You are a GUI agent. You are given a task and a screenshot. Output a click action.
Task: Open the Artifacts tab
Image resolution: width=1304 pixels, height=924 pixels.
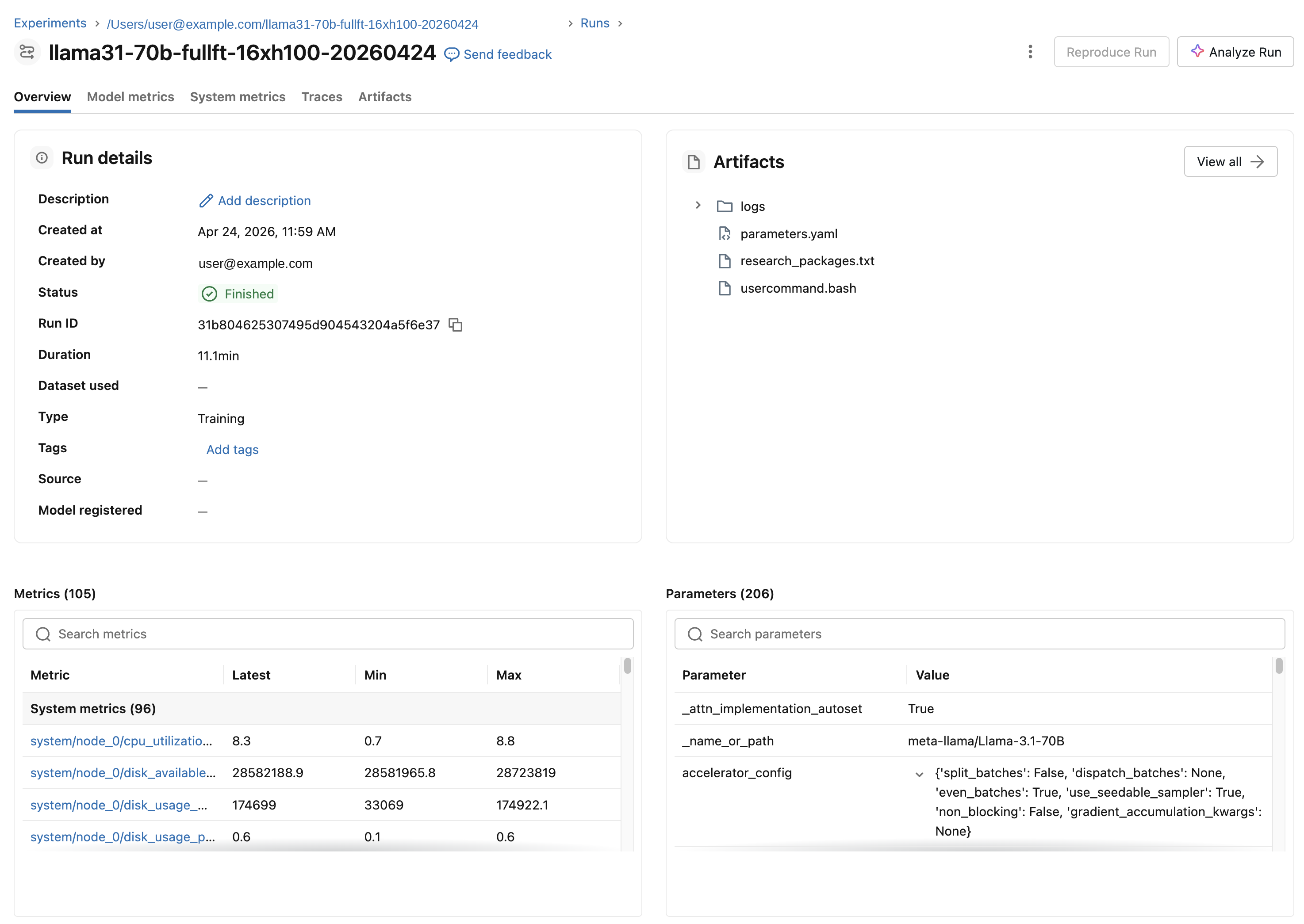(385, 97)
